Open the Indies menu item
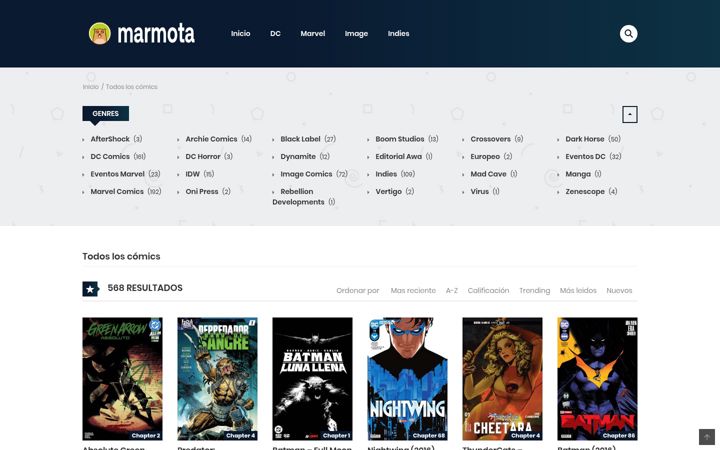The width and height of the screenshot is (720, 450). [x=398, y=34]
